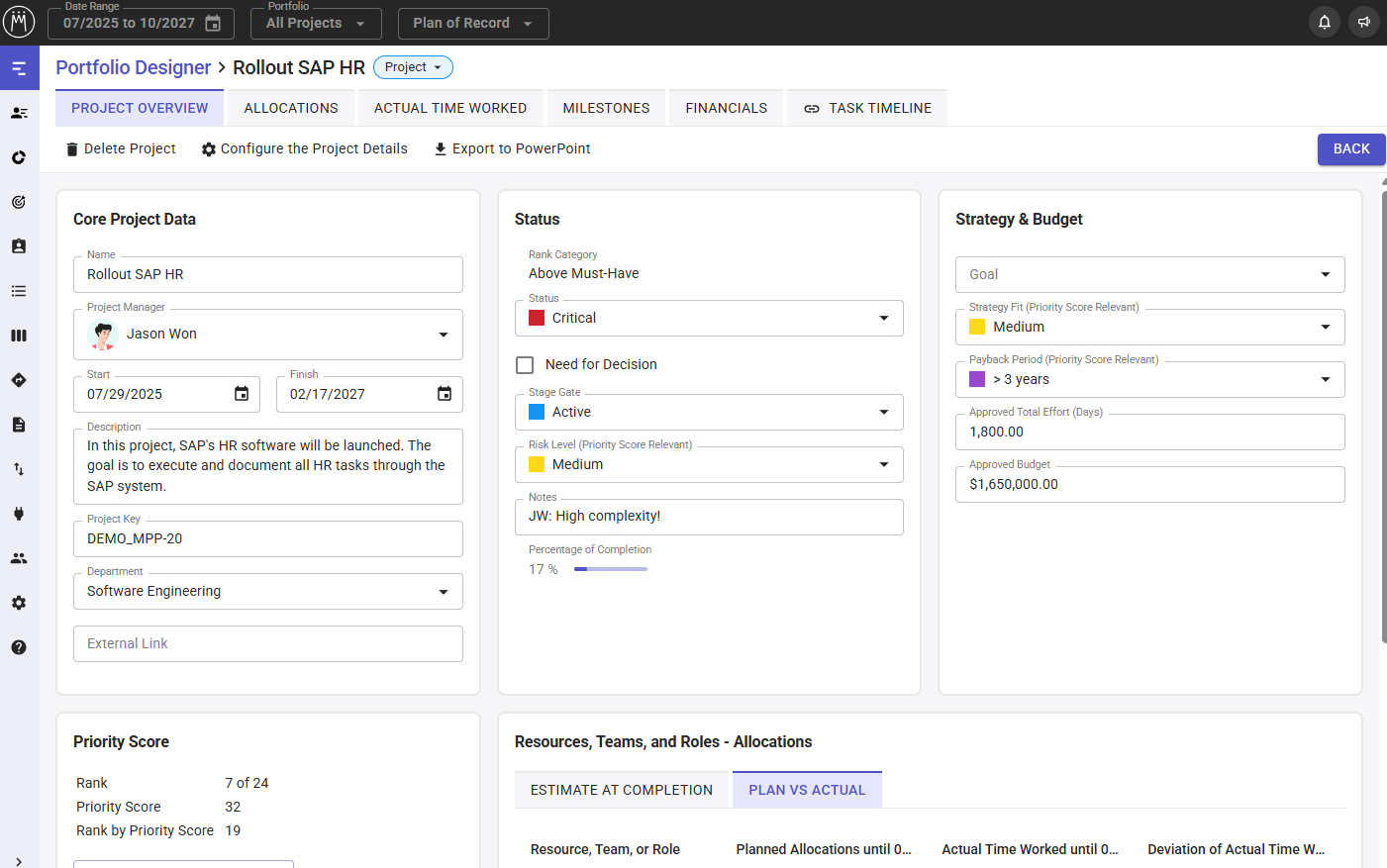Screen dimensions: 1387x868
Task: Click the settings gear in the sidebar
Action: (x=19, y=603)
